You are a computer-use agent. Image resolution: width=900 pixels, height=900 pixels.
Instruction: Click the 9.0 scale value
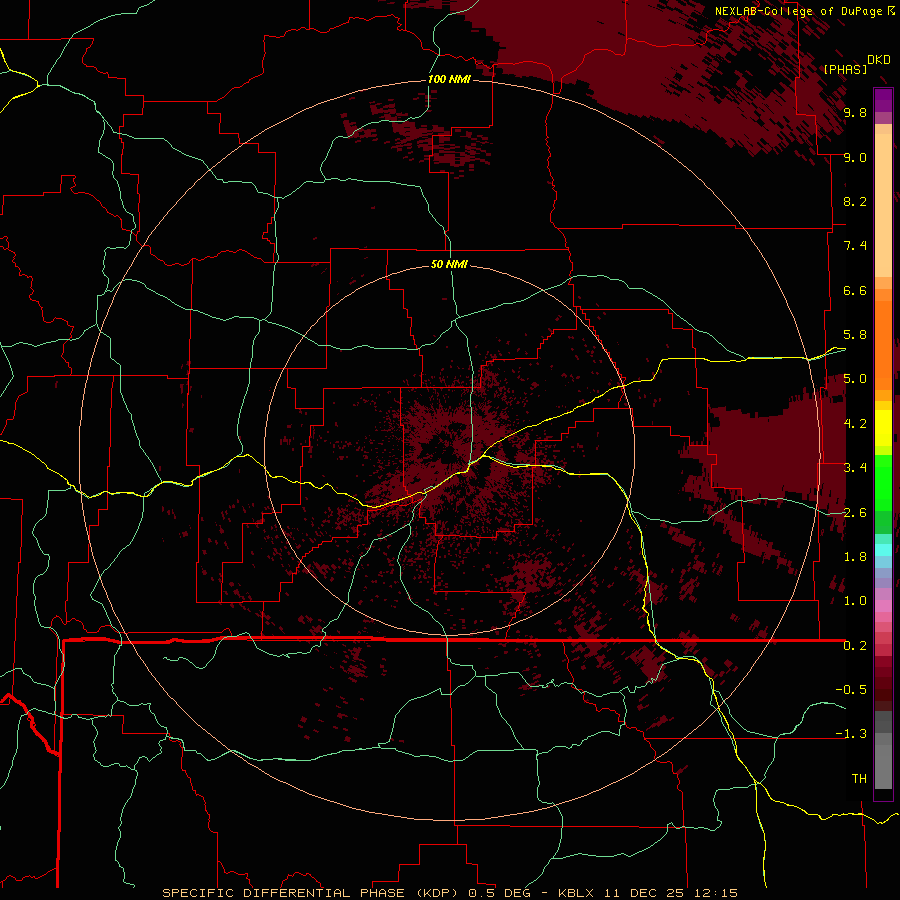pyautogui.click(x=855, y=157)
